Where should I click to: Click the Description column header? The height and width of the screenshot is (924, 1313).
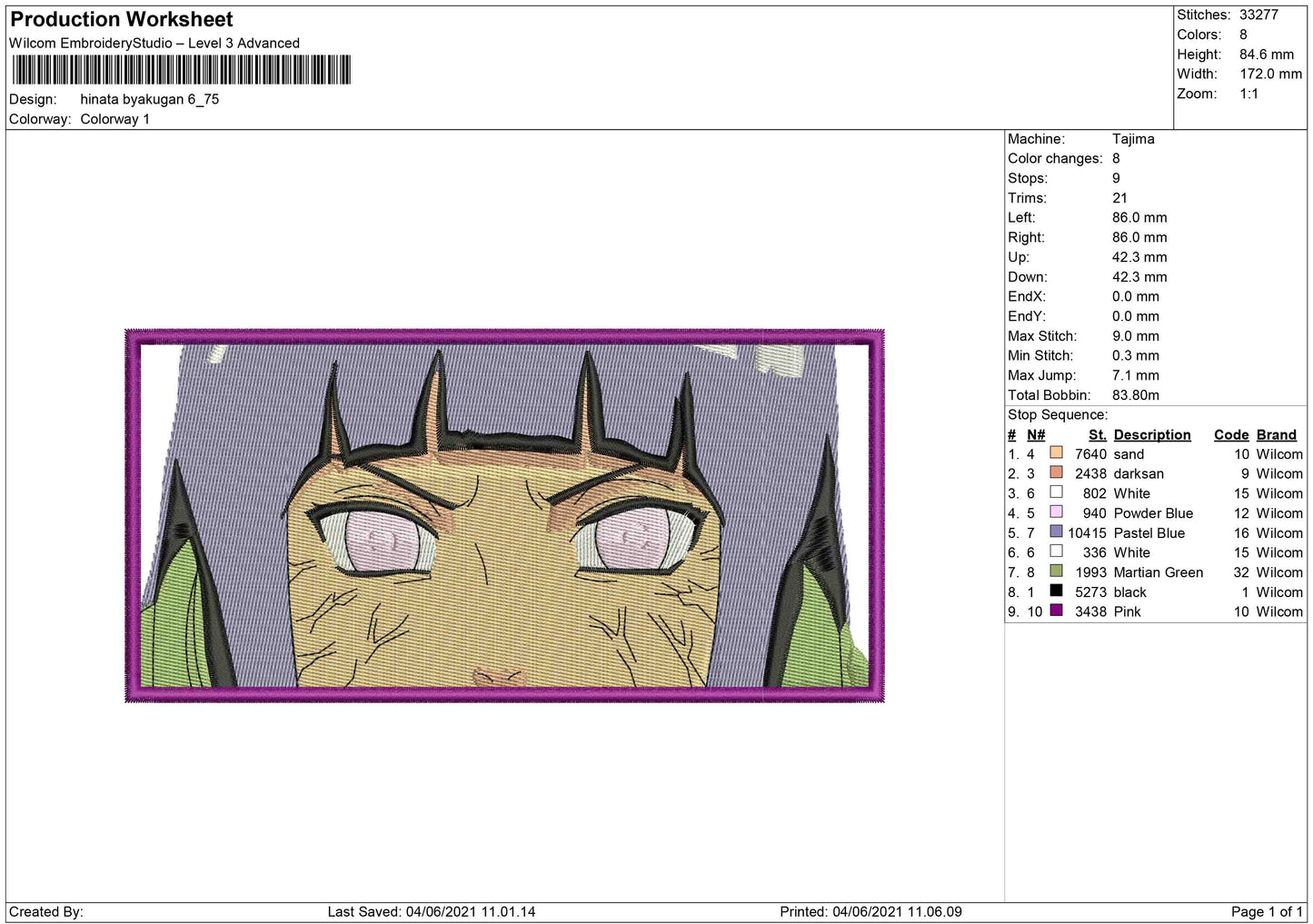[x=1152, y=435]
